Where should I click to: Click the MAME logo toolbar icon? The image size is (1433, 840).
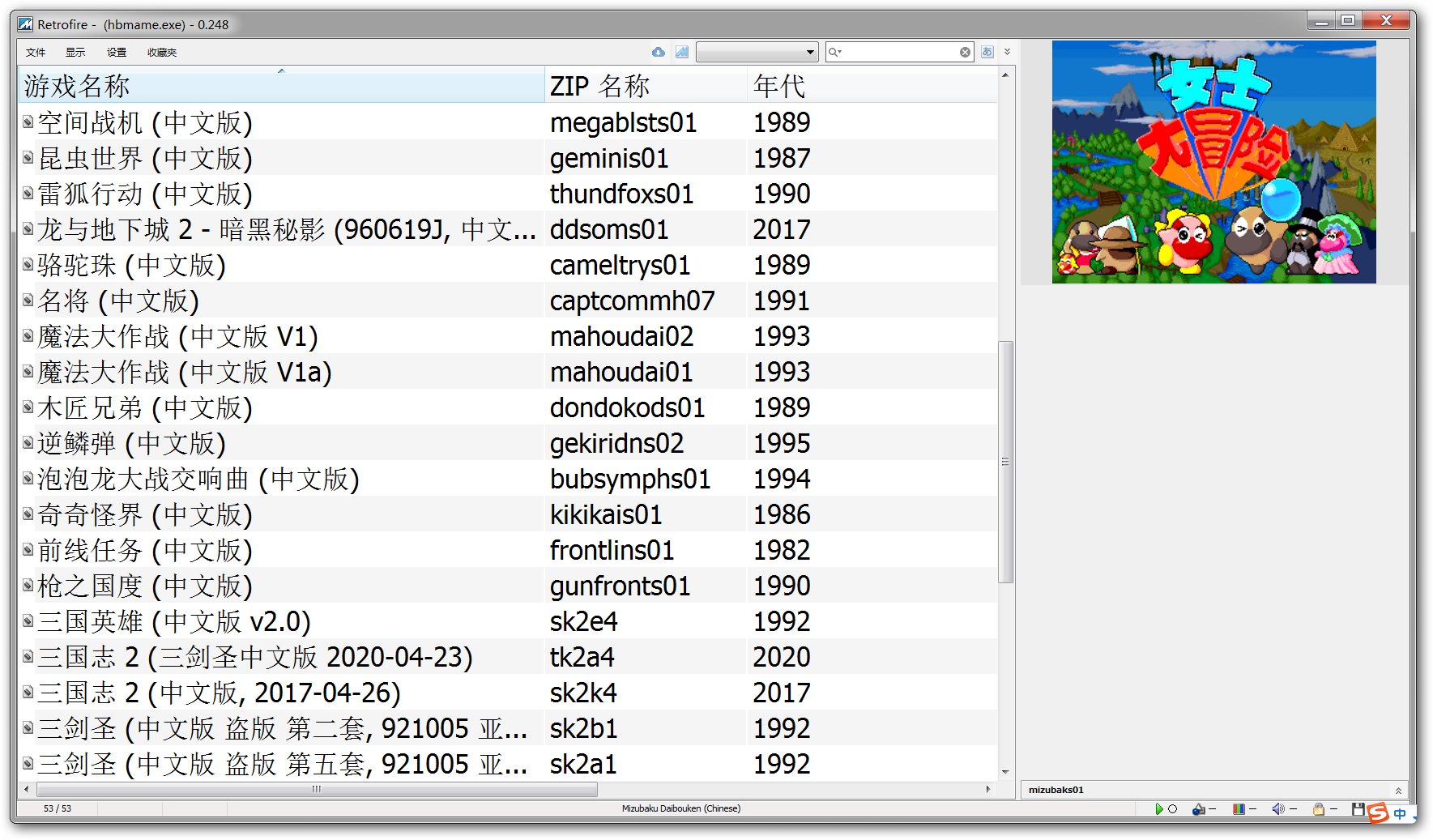click(x=682, y=52)
